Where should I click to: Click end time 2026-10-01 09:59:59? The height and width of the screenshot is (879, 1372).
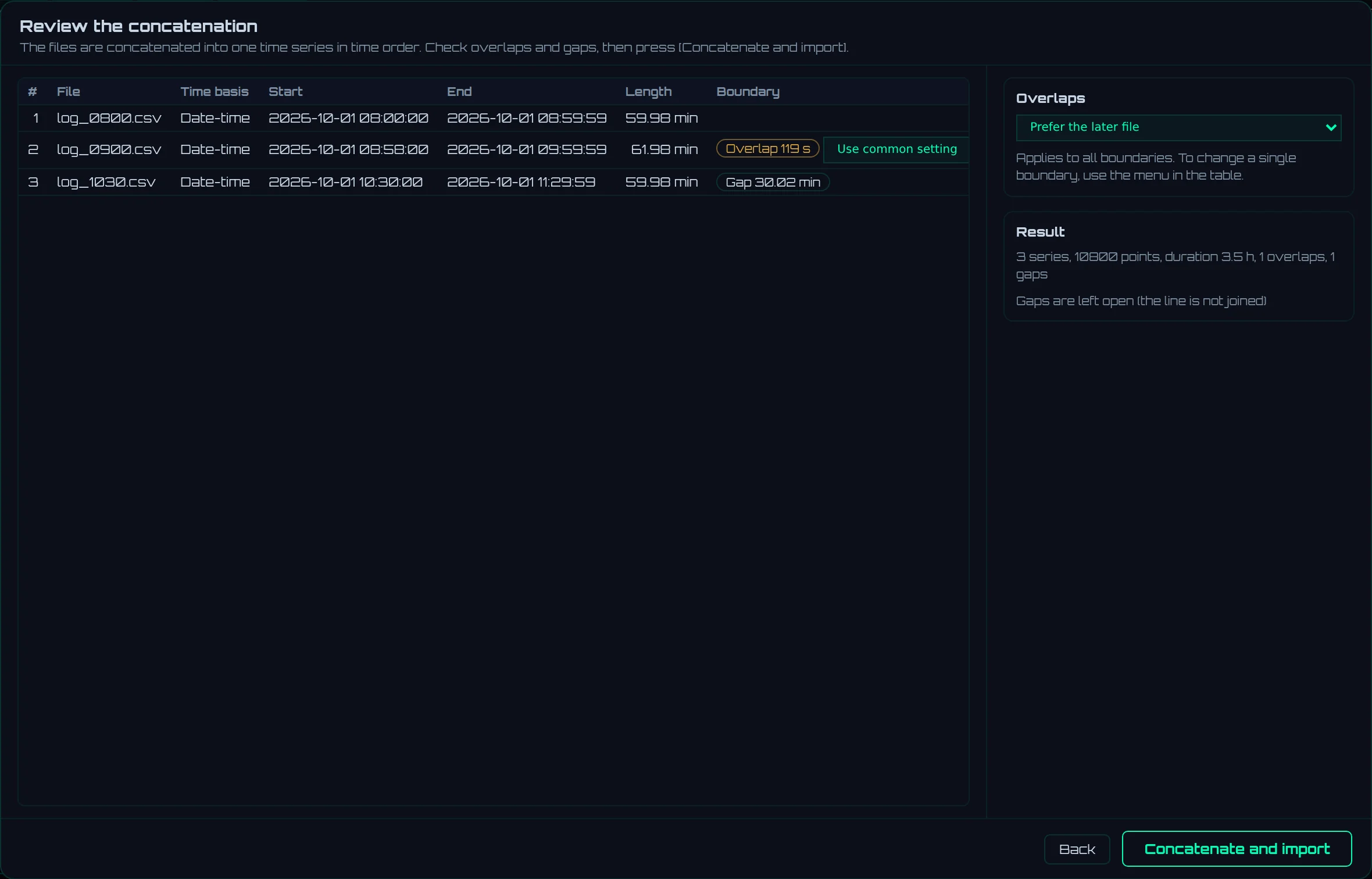click(x=526, y=150)
